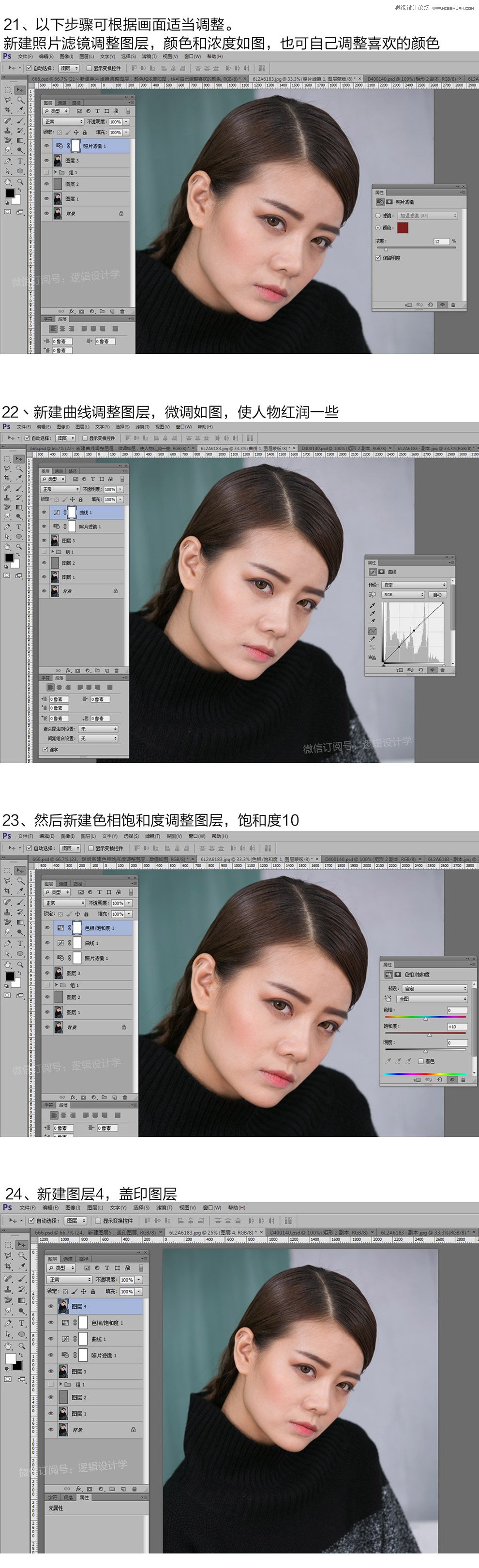The image size is (479, 1568).
Task: Open 预设 自定 dropdown in step 23 Hue/Saturation
Action: [x=435, y=989]
